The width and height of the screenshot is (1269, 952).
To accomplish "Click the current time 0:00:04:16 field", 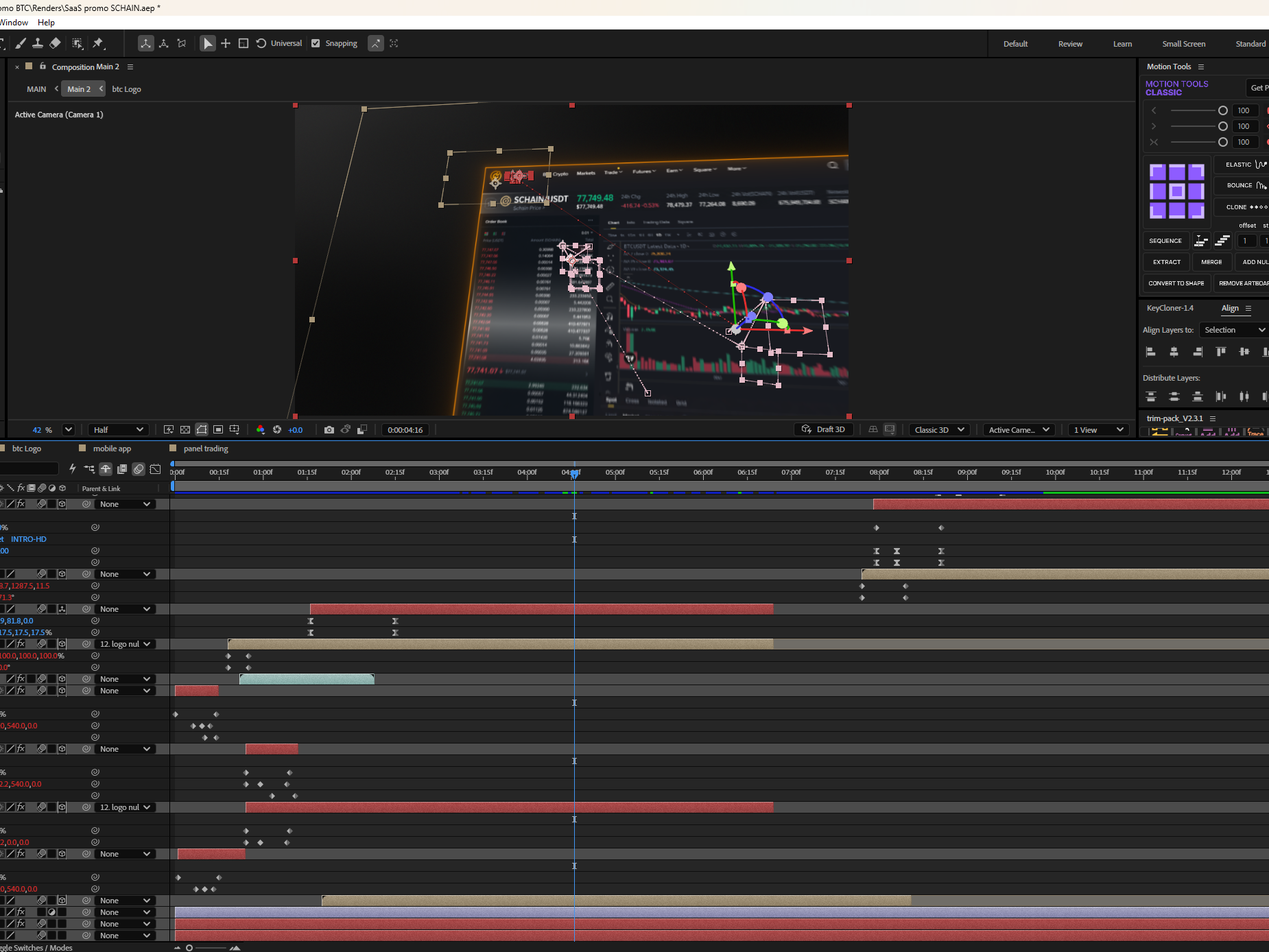I will point(405,430).
